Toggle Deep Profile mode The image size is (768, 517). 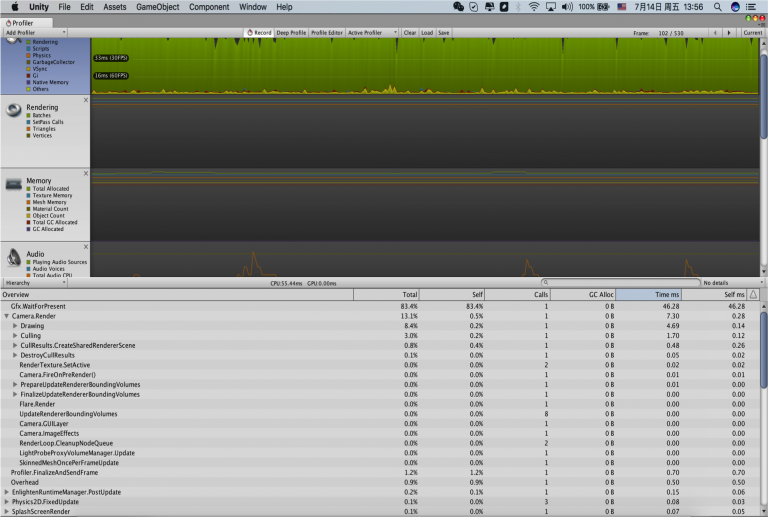click(291, 33)
